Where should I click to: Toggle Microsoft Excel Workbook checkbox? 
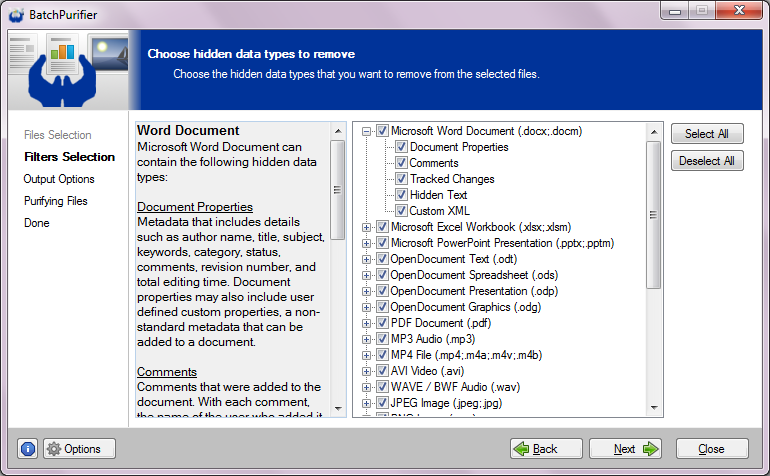[382, 227]
